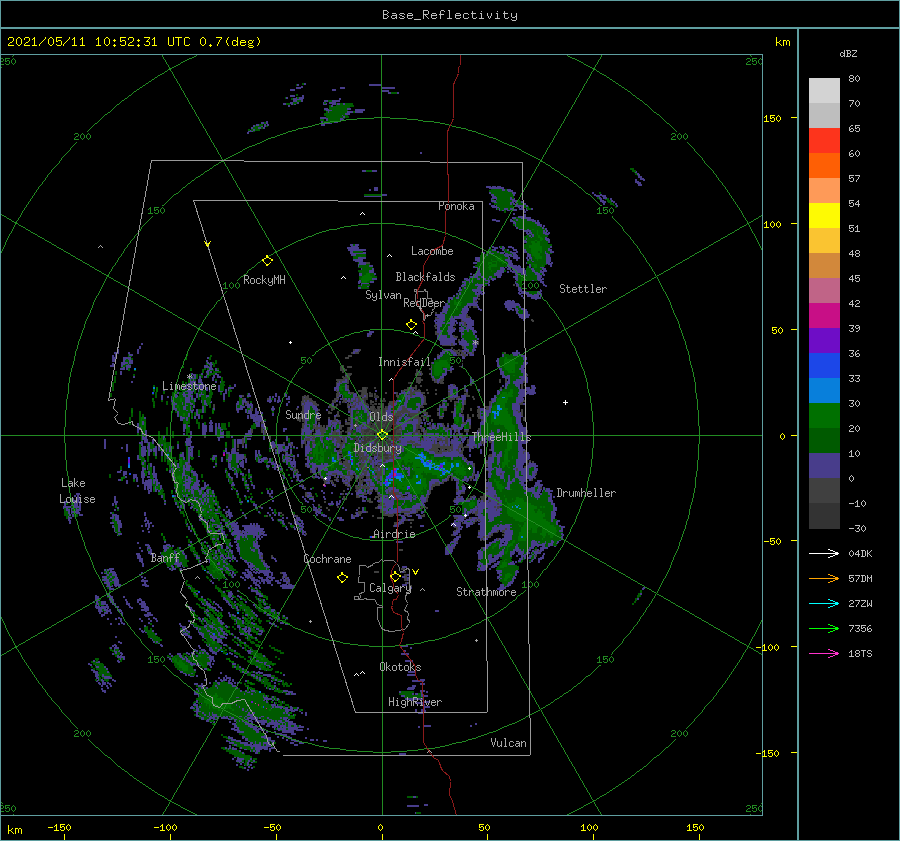This screenshot has height=841, width=900.
Task: Select the red 65 dBZ legend swatch
Action: (824, 141)
